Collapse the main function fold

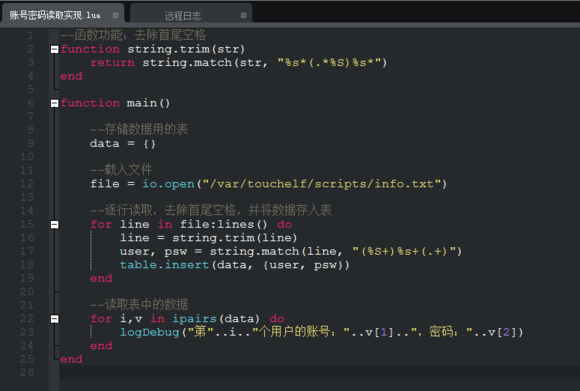[54, 103]
